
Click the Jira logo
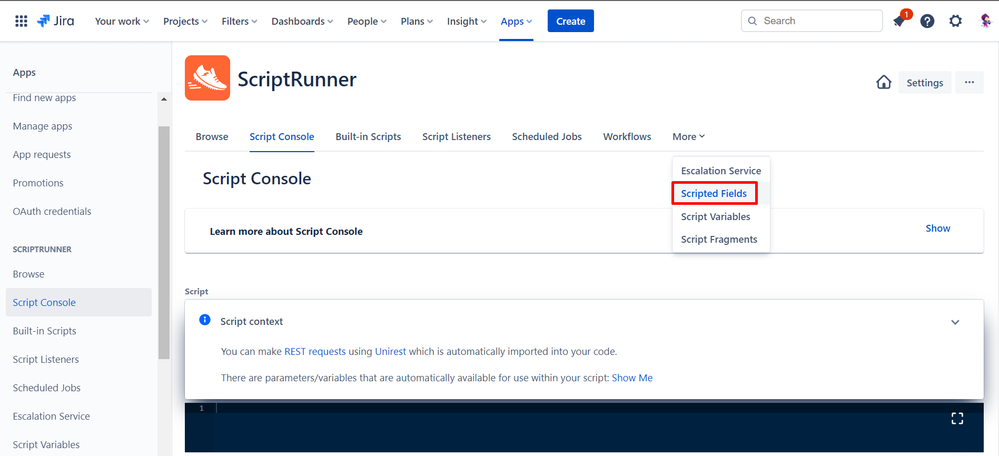pyautogui.click(x=55, y=21)
